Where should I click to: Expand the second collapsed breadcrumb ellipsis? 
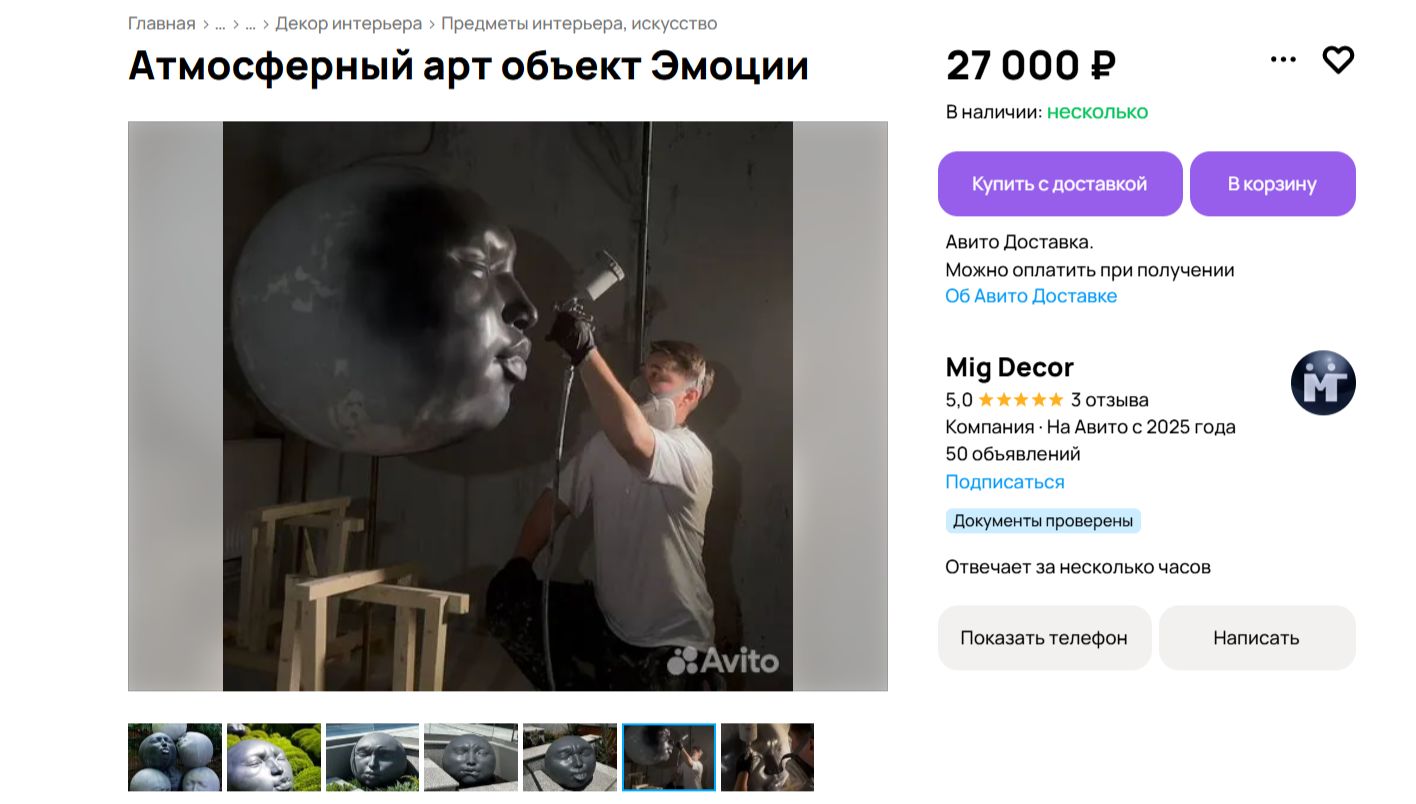250,23
